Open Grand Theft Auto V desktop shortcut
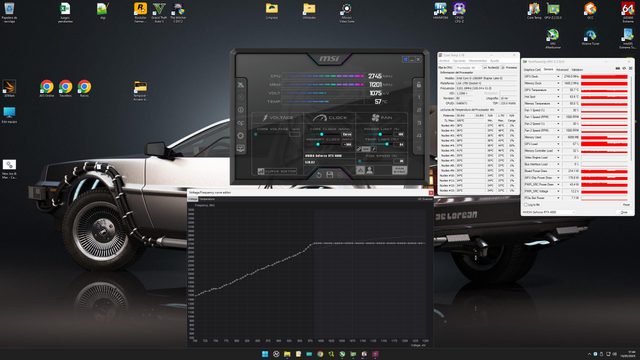The width and height of the screenshot is (640, 360). tap(159, 12)
